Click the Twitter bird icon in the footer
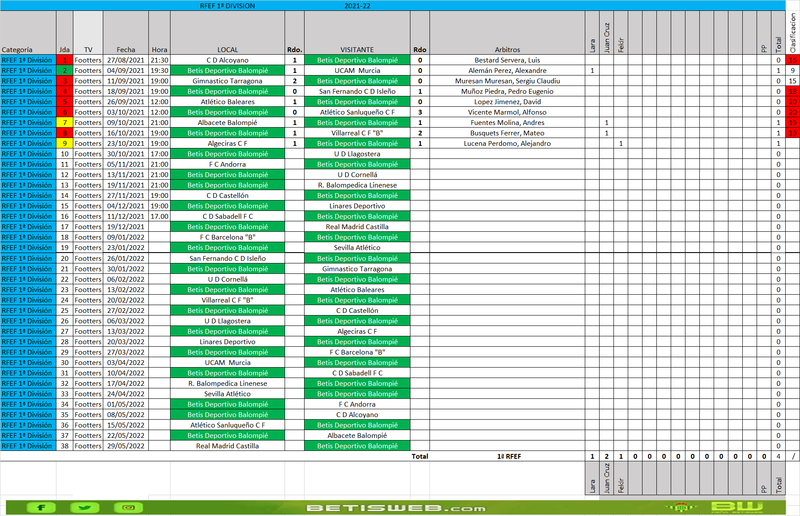Image resolution: width=800 pixels, height=516 pixels. click(85, 507)
